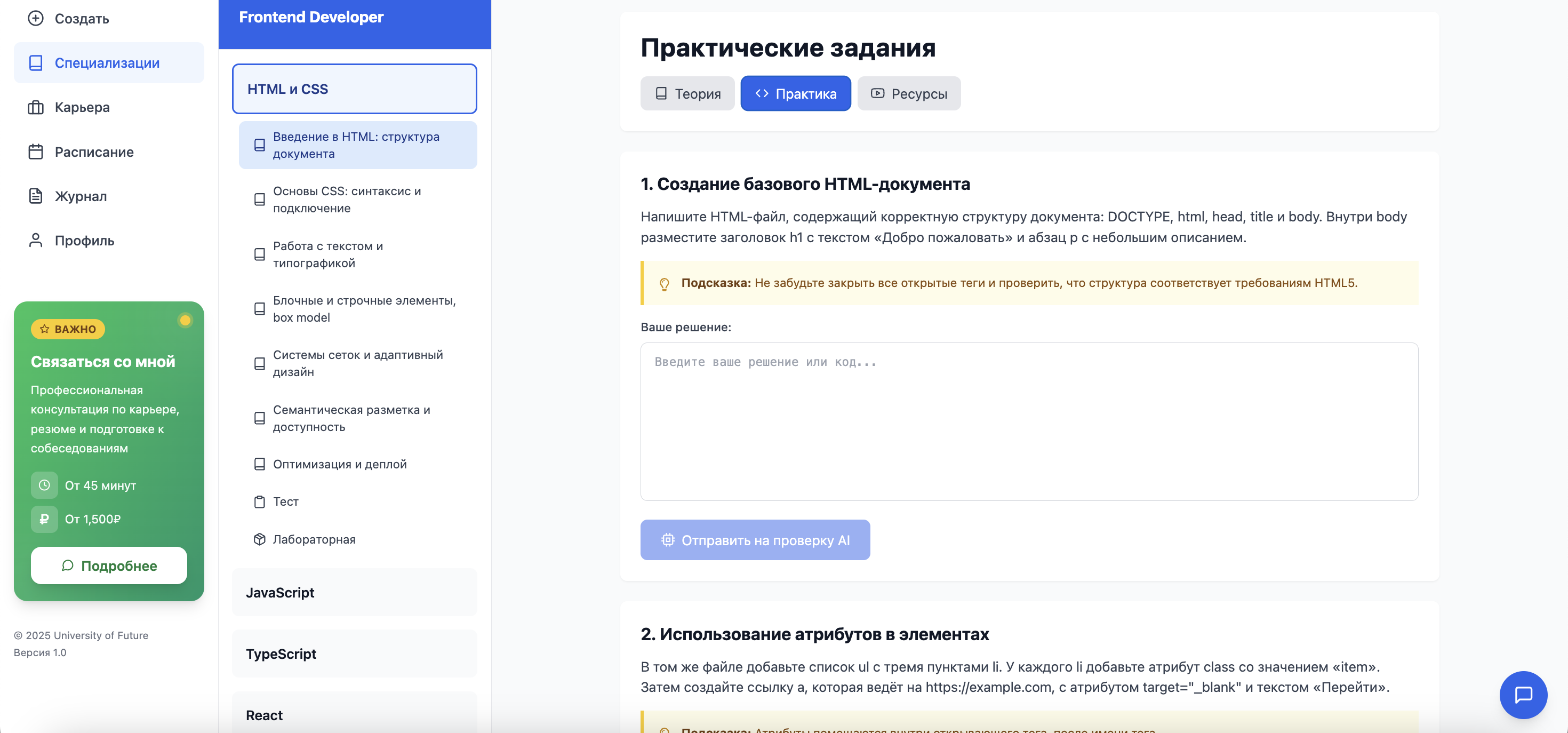Go to Профиль page
1568x733 pixels.
coord(109,241)
